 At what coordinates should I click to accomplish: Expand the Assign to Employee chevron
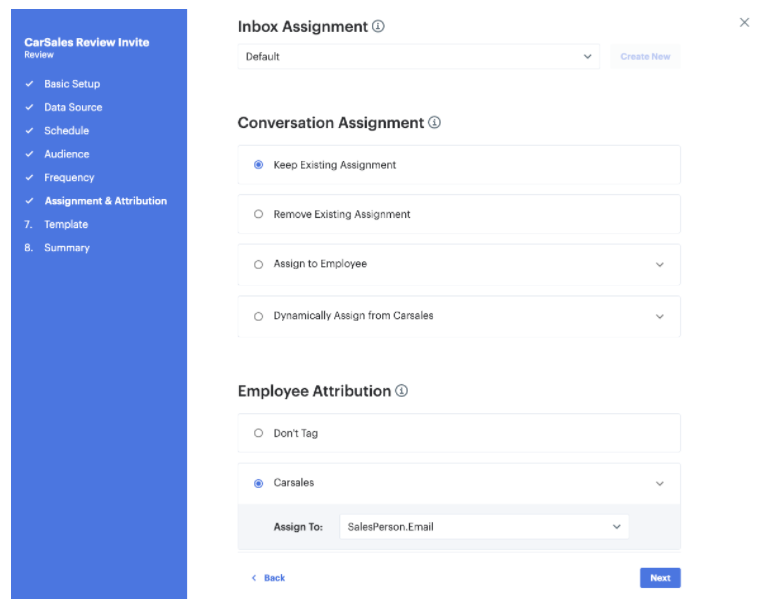click(x=659, y=265)
